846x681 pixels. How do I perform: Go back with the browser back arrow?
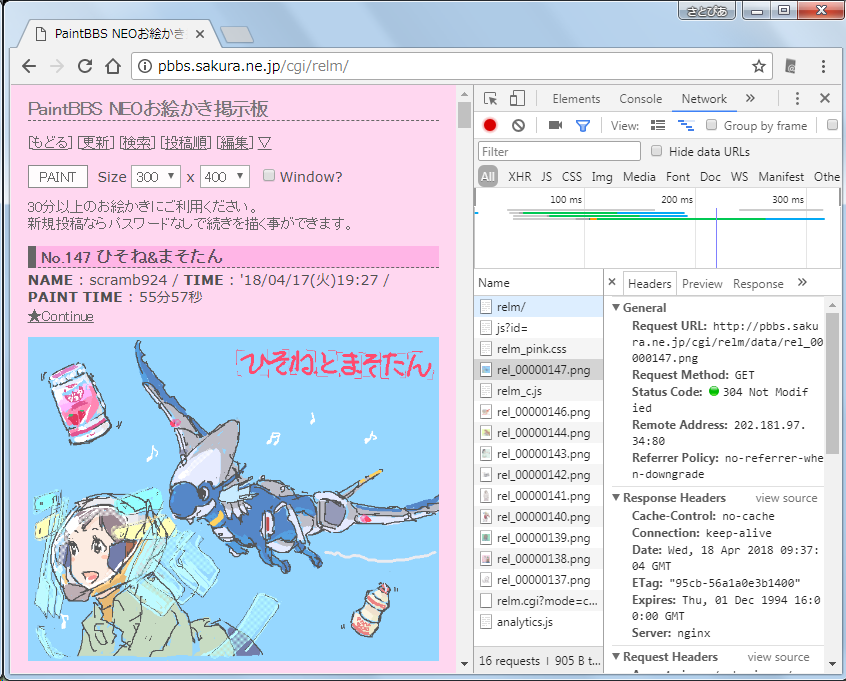[x=29, y=66]
